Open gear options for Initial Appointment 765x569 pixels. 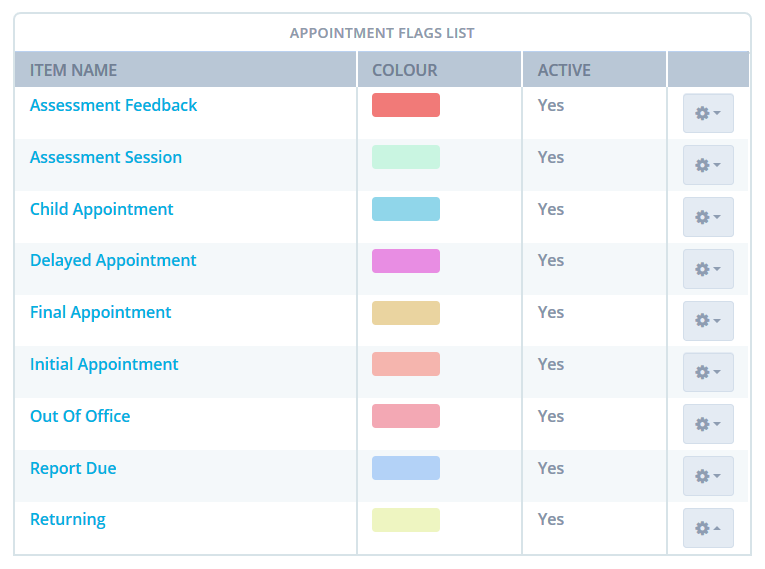[708, 372]
